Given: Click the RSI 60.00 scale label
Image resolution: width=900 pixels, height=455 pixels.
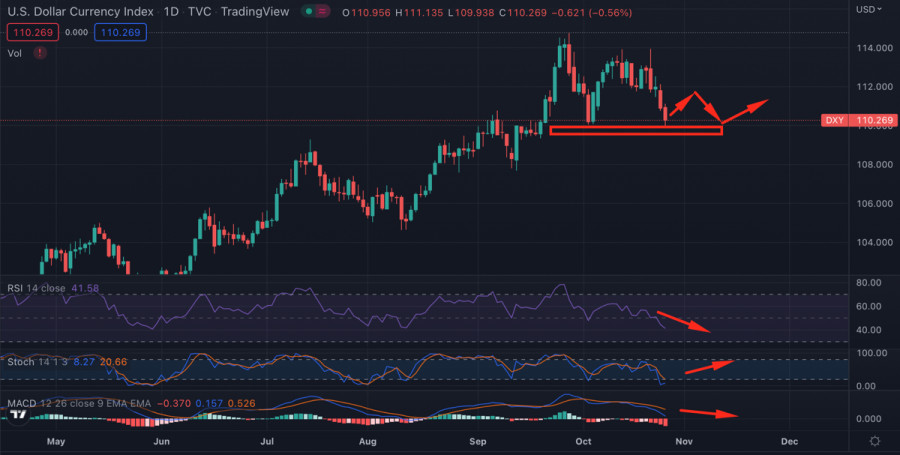Looking at the screenshot, I should point(868,306).
